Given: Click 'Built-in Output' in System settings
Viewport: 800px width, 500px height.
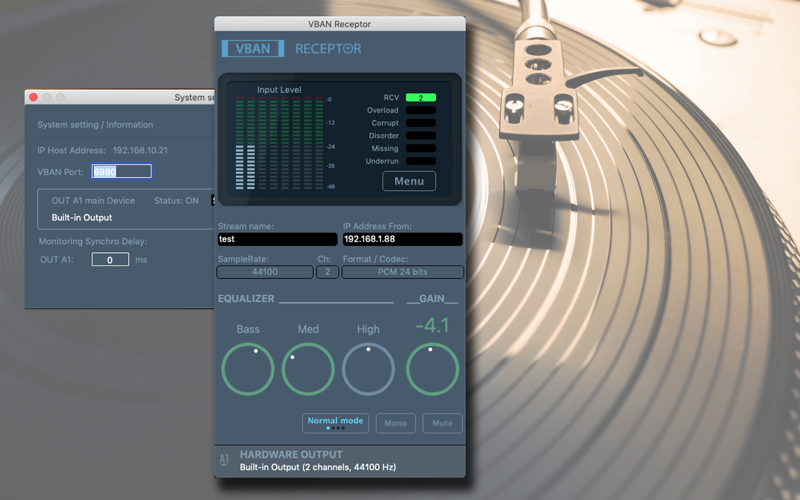Looking at the screenshot, I should (x=82, y=217).
